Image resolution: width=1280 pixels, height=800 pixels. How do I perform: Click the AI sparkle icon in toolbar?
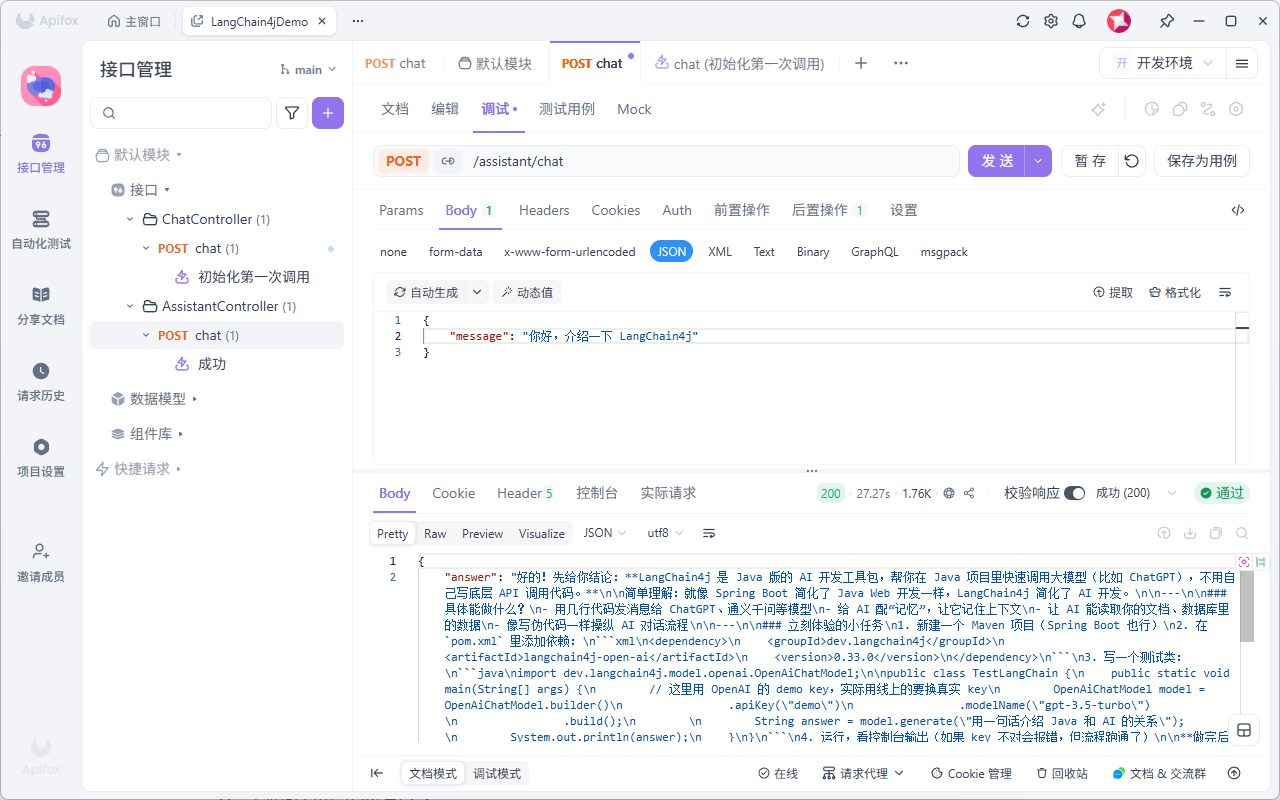1098,109
